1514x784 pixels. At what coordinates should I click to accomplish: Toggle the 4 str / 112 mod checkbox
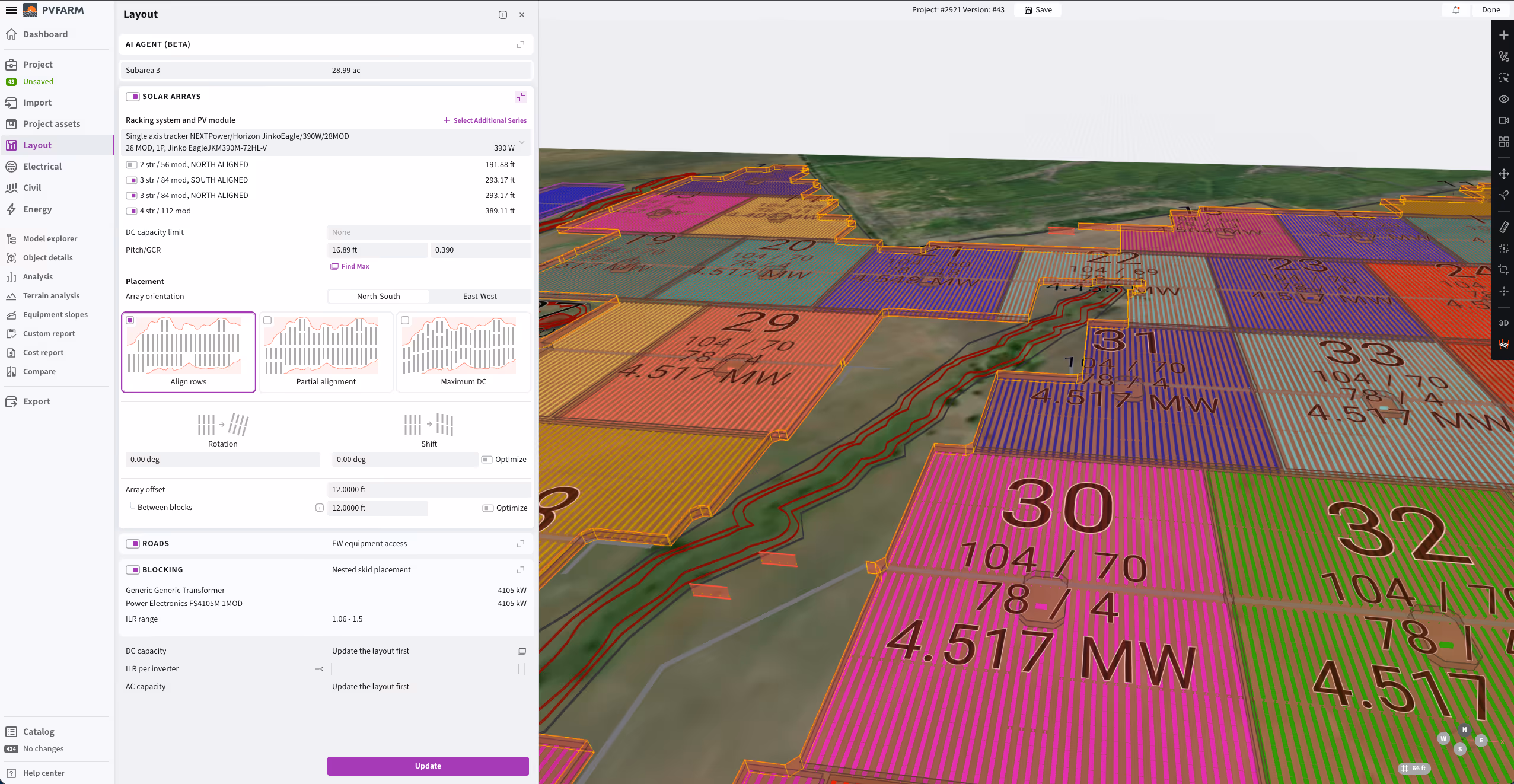(x=132, y=211)
